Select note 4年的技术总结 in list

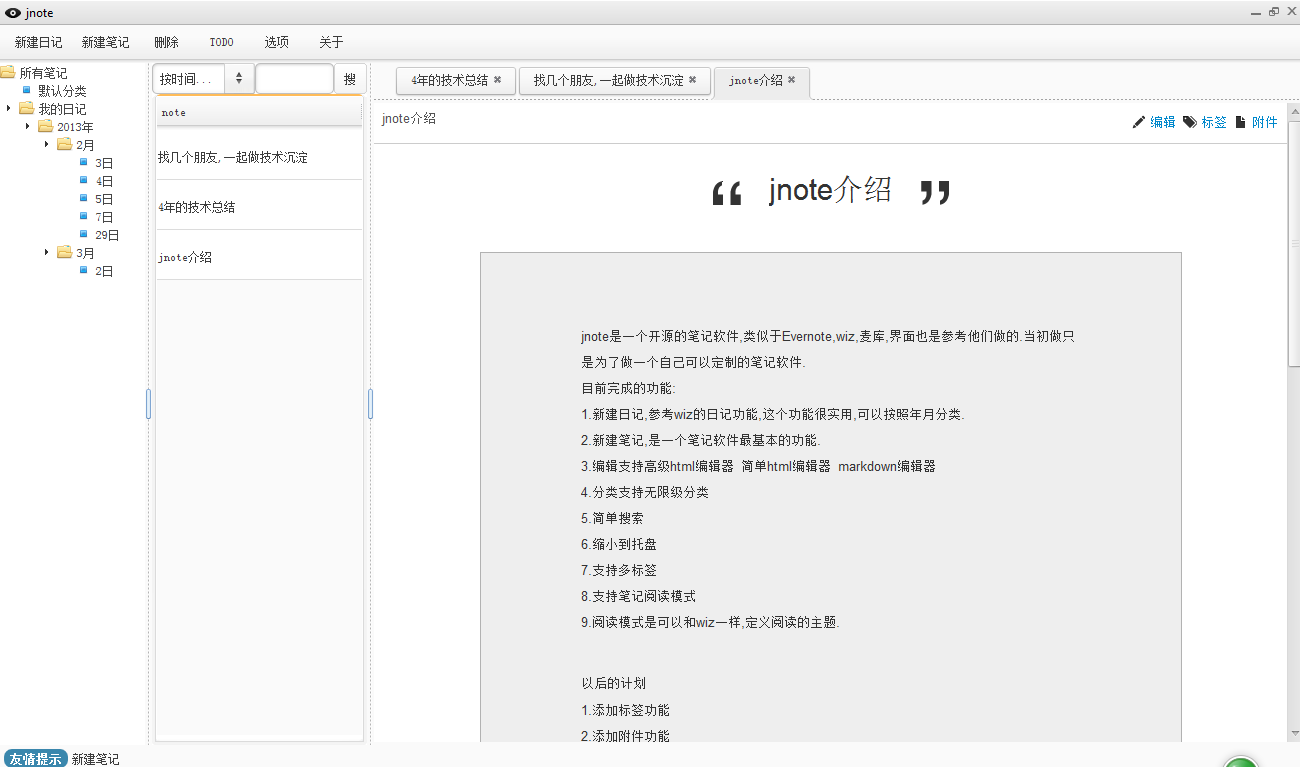click(x=259, y=207)
